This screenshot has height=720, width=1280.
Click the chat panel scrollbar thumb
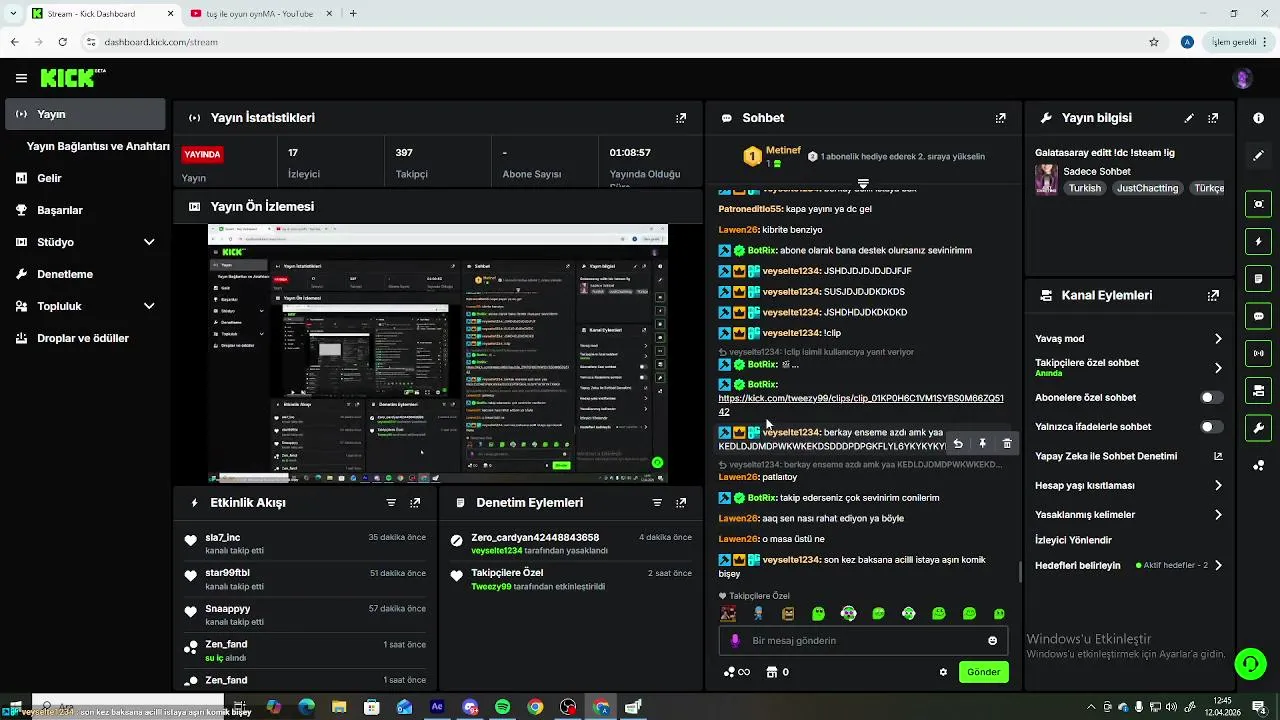(x=1020, y=571)
